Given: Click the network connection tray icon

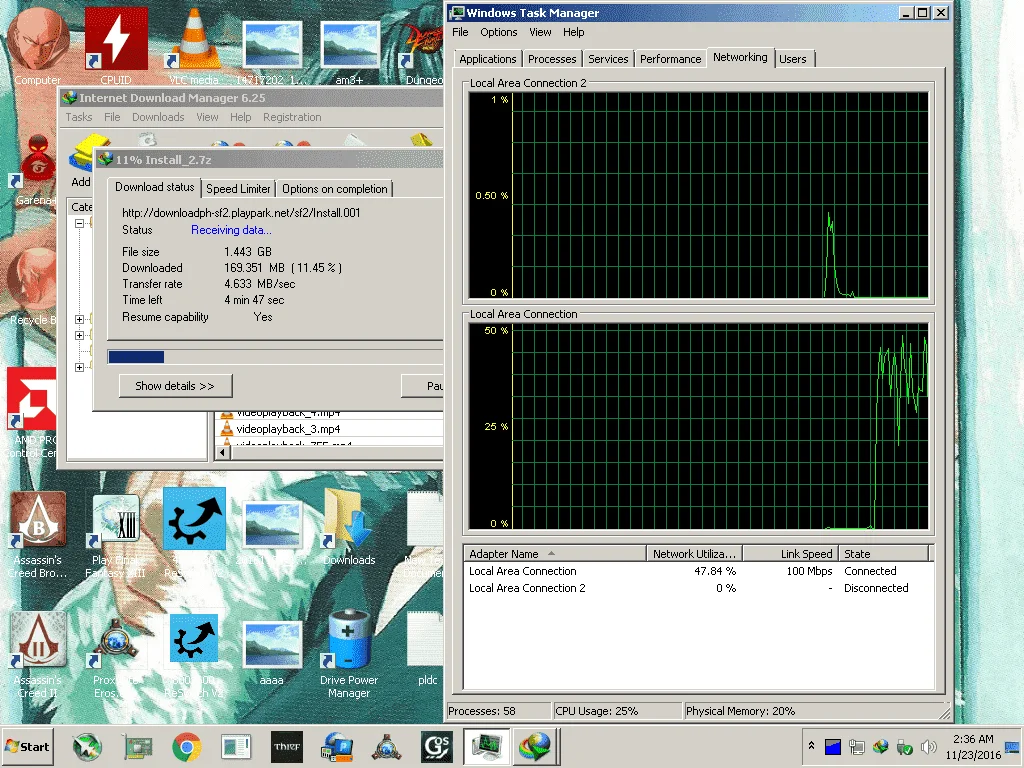Looking at the screenshot, I should (856, 746).
